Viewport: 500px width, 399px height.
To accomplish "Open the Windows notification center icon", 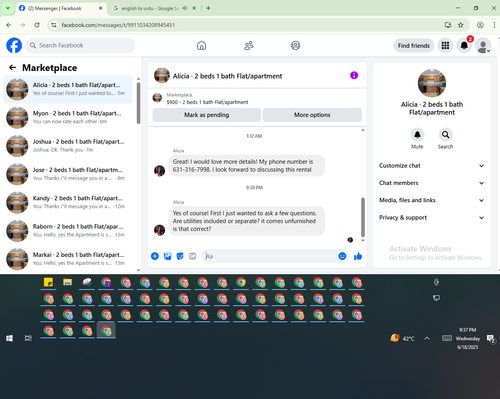I will [x=491, y=339].
